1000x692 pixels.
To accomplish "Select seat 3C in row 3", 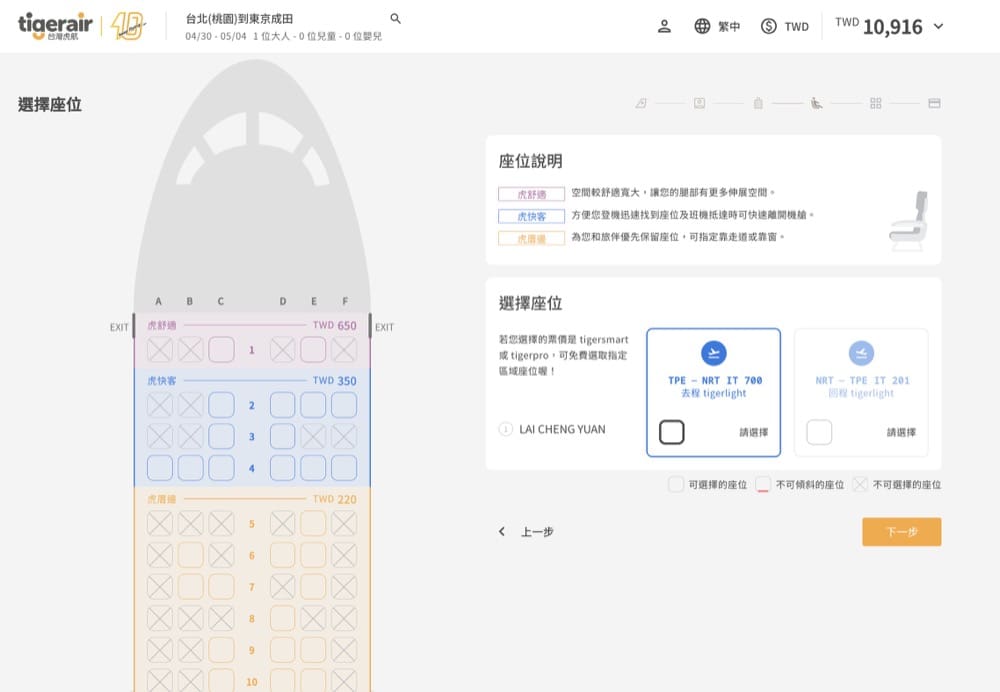I will pyautogui.click(x=221, y=436).
